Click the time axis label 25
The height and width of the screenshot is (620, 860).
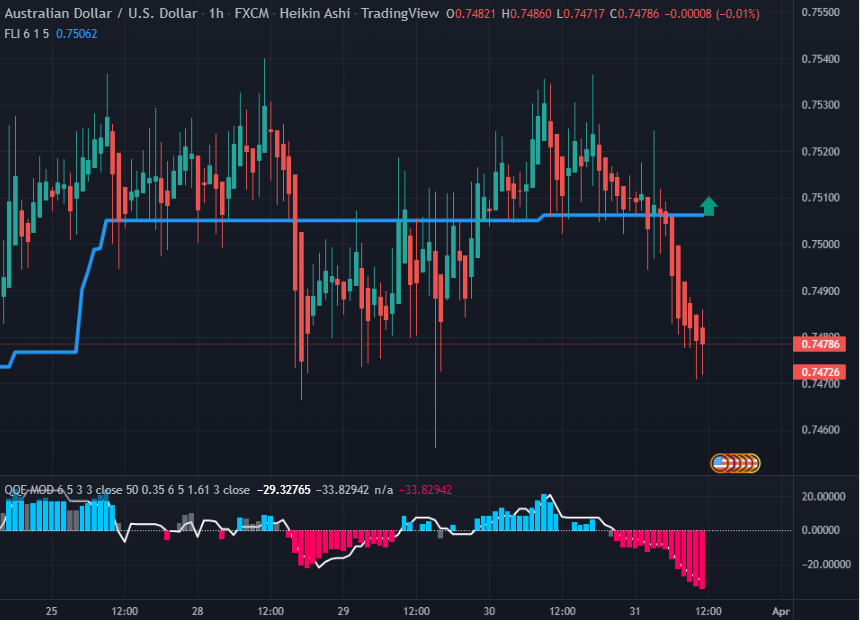[x=52, y=611]
